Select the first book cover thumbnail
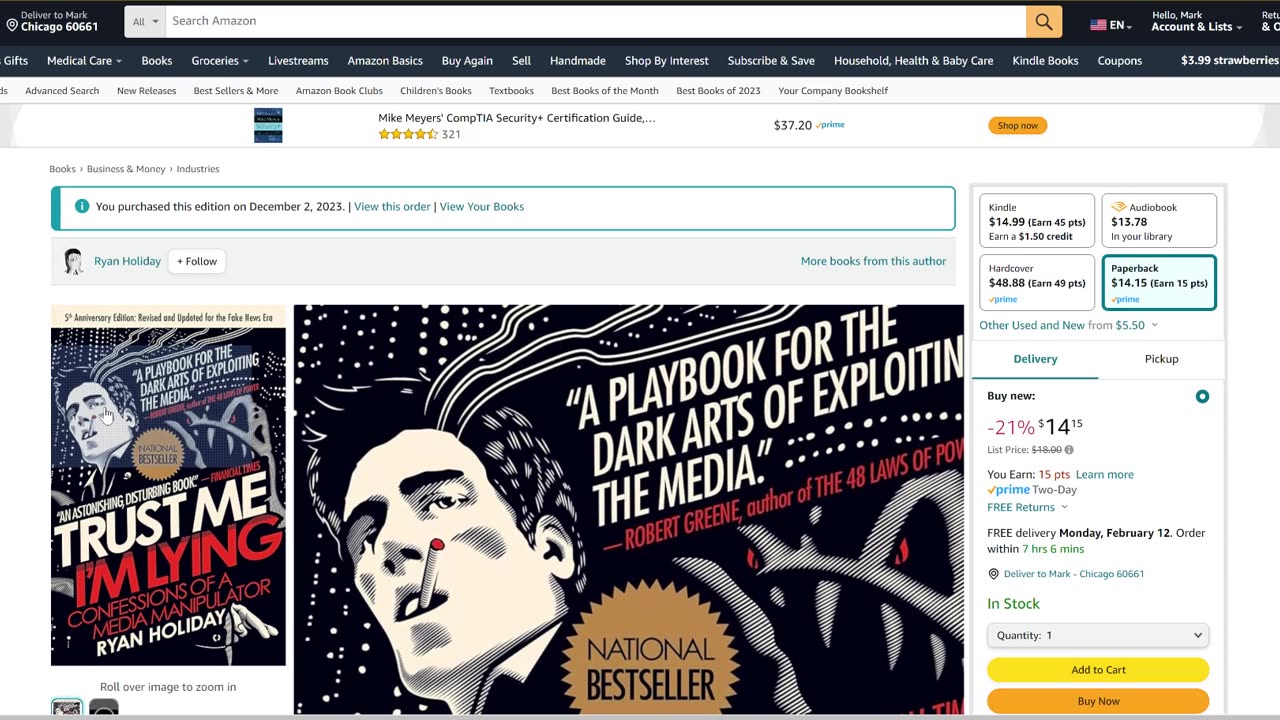This screenshot has height=720, width=1280. click(x=67, y=708)
